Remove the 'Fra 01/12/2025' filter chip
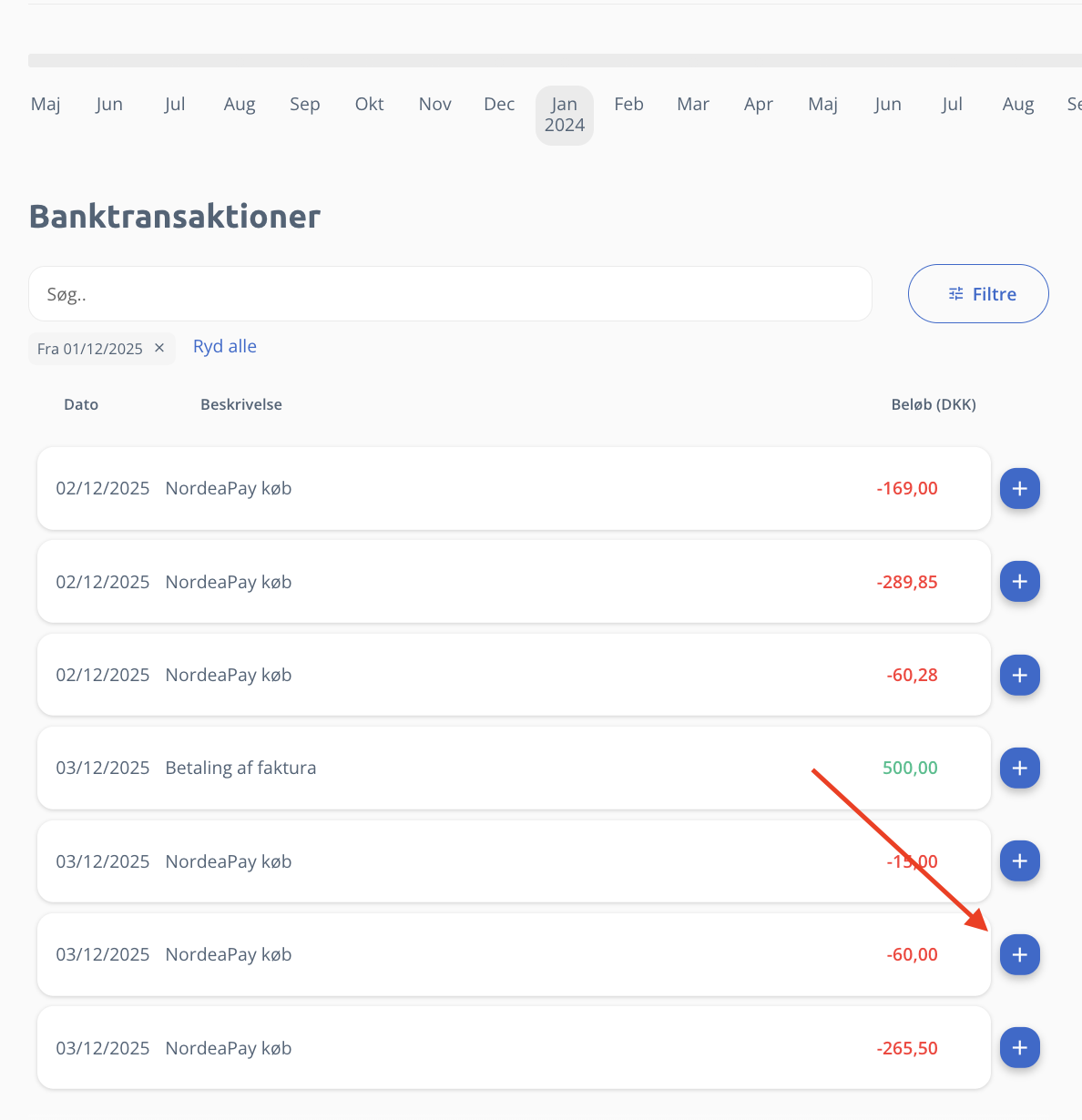Viewport: 1082px width, 1120px height. 159,348
